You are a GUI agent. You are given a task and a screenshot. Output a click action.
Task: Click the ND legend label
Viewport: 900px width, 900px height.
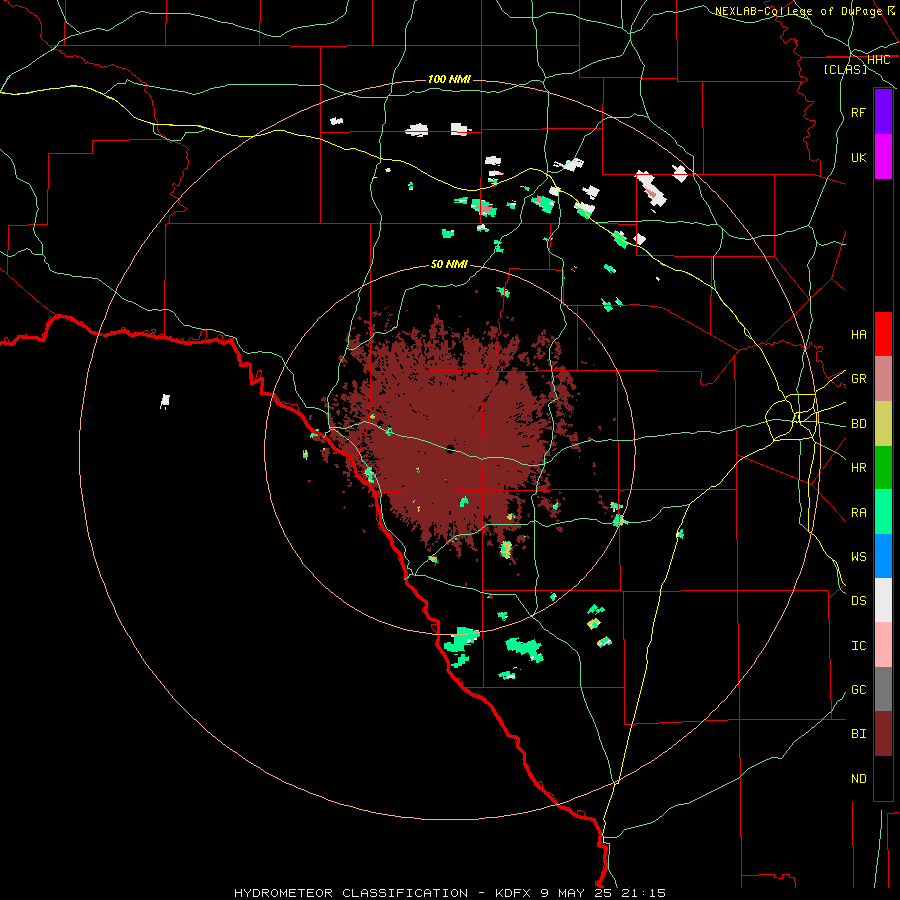[x=859, y=779]
